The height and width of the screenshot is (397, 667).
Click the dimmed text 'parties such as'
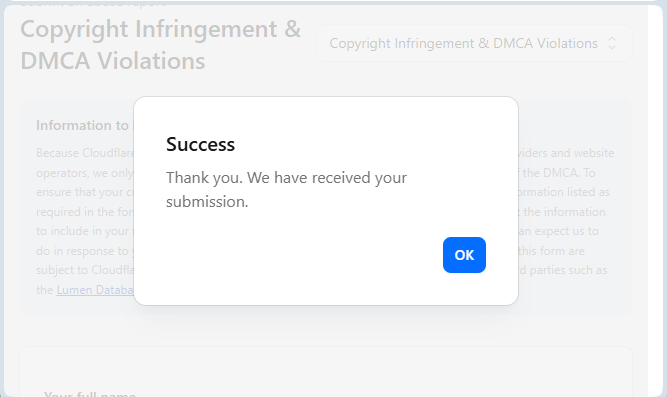[x=568, y=270]
